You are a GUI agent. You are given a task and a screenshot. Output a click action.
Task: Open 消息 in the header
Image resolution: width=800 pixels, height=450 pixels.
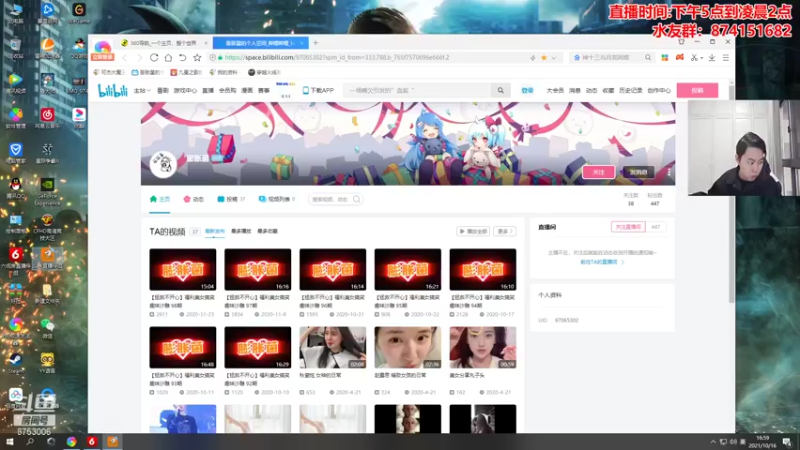tap(574, 90)
